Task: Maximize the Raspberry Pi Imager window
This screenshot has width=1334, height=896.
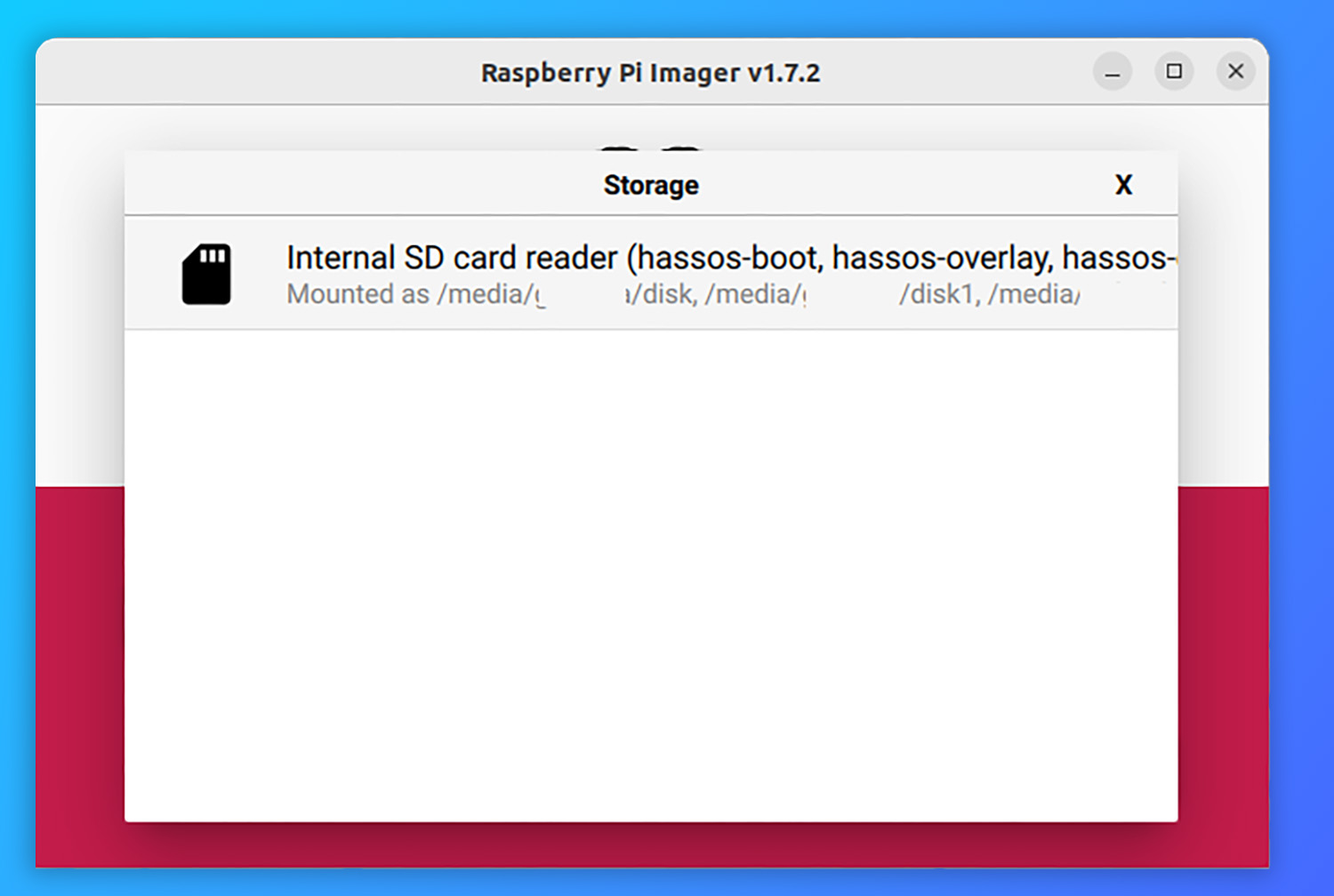Action: pos(1174,72)
